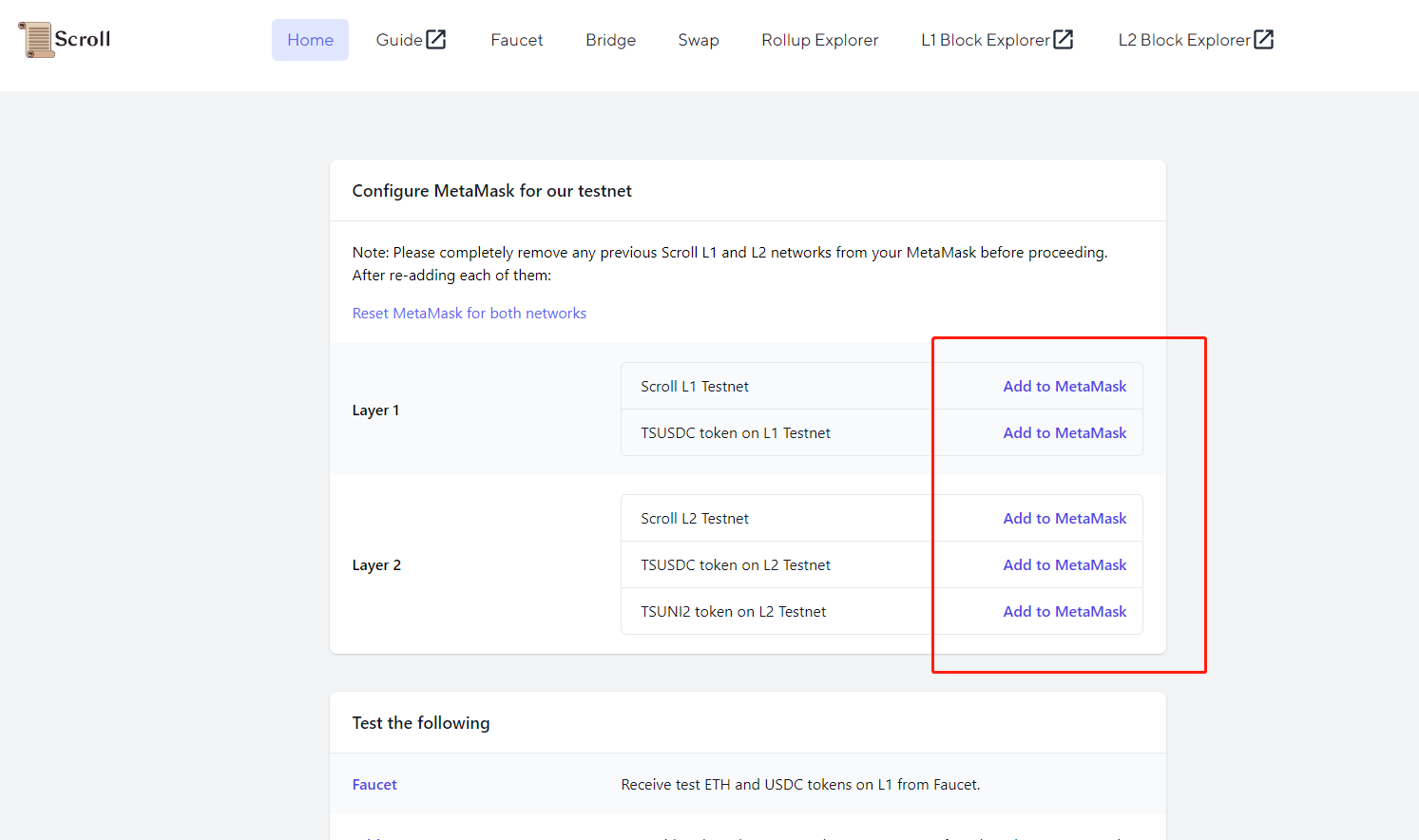Add Scroll L2 Testnet to MetaMask
The height and width of the screenshot is (840, 1419).
tap(1064, 519)
